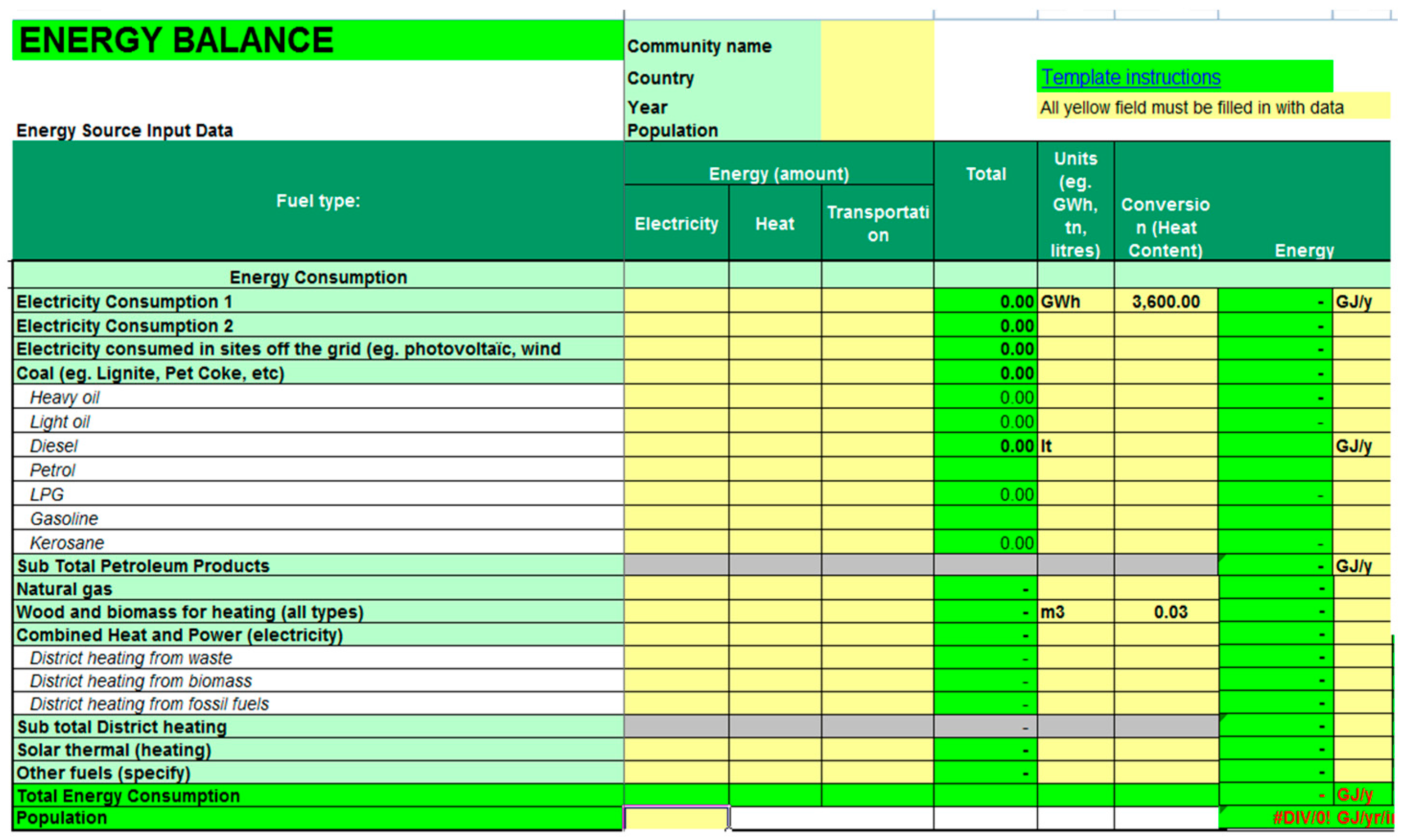1414x840 pixels.
Task: Select Heat cell for Solar thermal (heating)
Action: coord(775,749)
